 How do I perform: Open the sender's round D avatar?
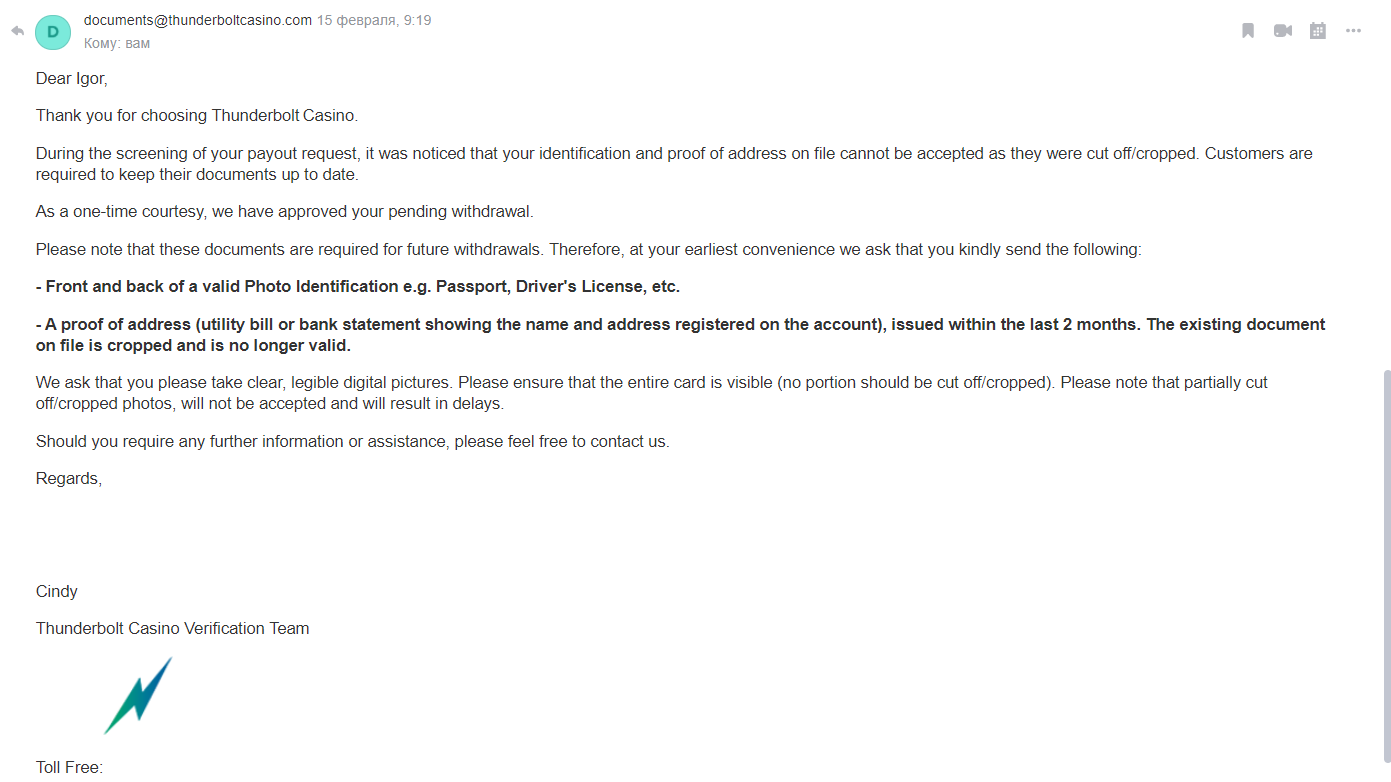[x=53, y=32]
